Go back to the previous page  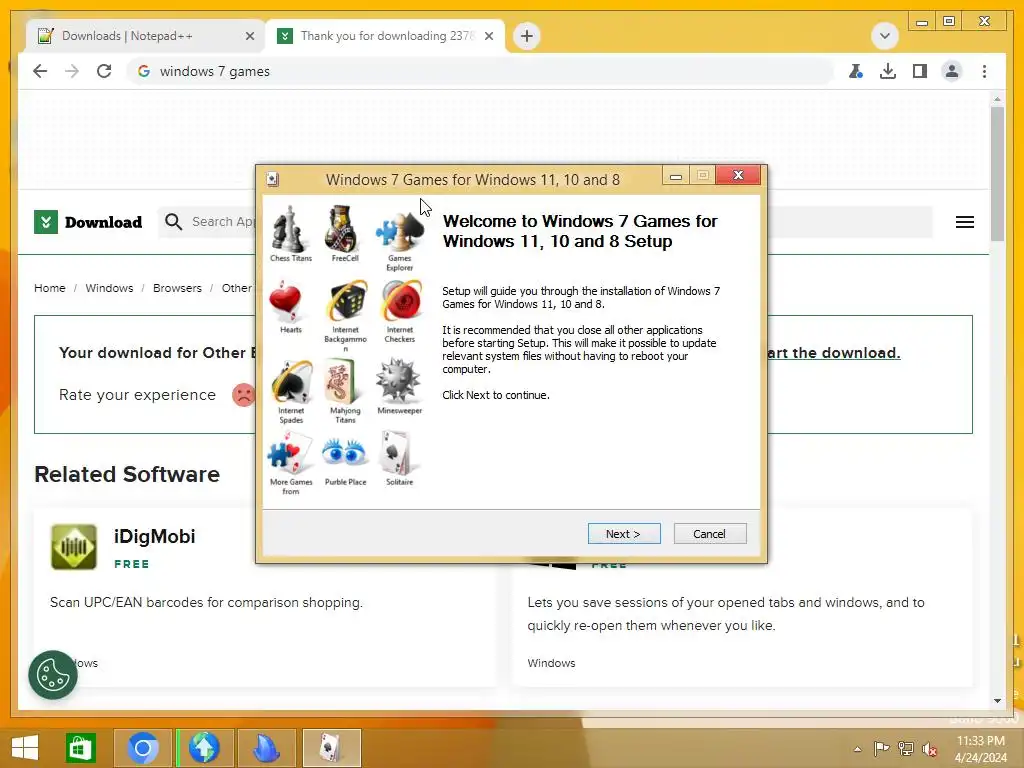40,71
